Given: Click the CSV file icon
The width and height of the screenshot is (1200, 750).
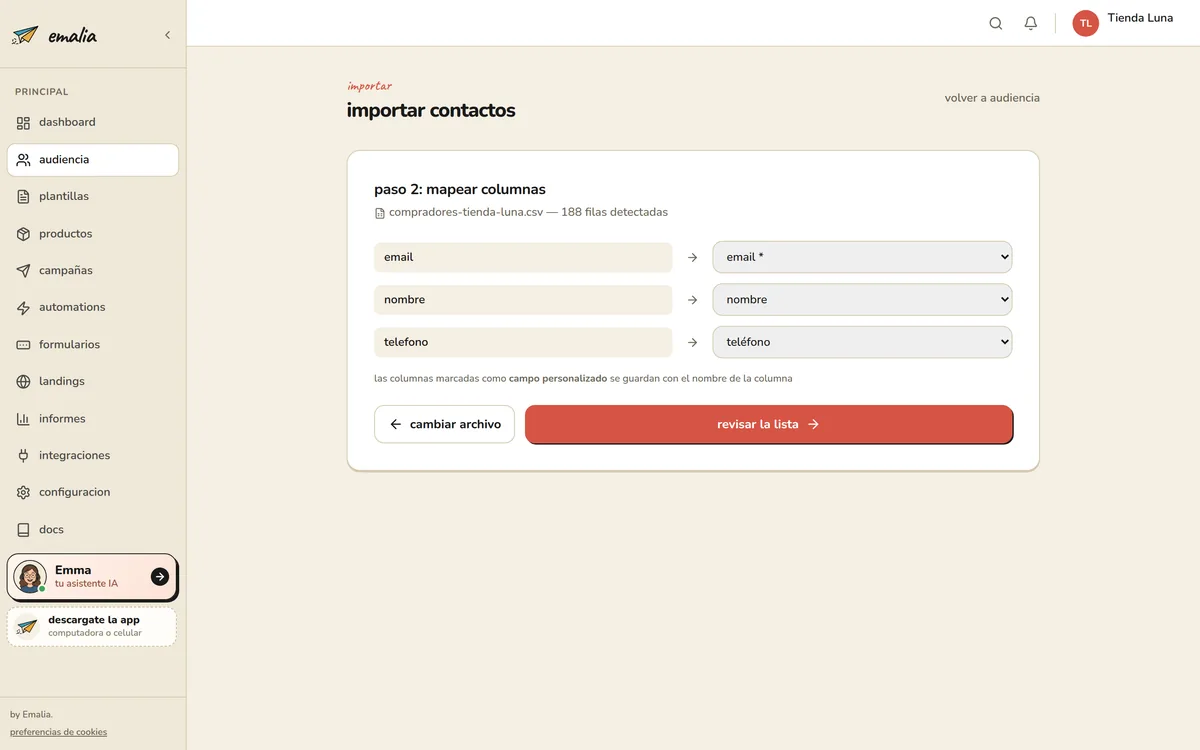Looking at the screenshot, I should click(x=380, y=213).
